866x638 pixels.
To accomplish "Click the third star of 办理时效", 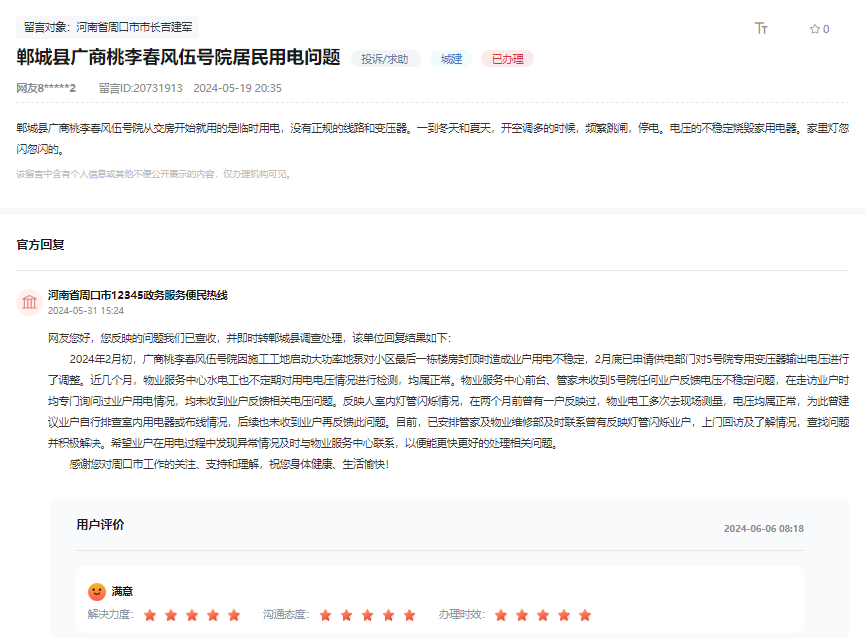I will [543, 615].
